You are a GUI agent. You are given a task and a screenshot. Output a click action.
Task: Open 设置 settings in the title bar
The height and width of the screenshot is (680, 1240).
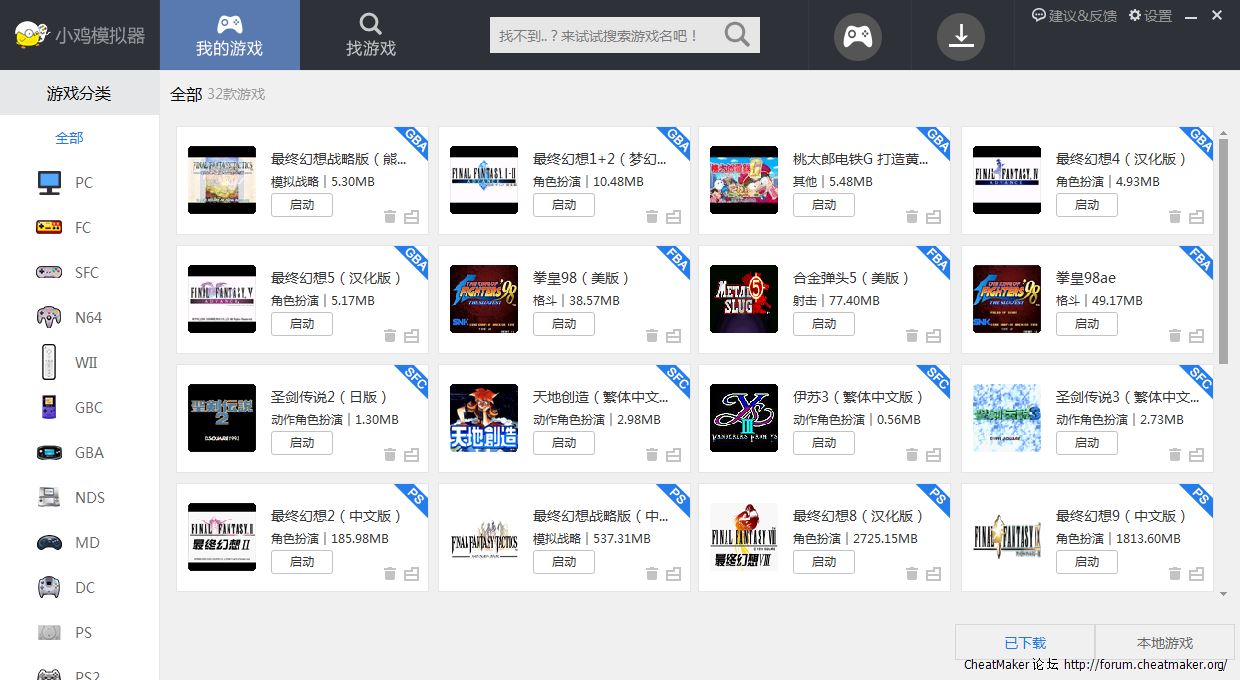pos(1150,15)
